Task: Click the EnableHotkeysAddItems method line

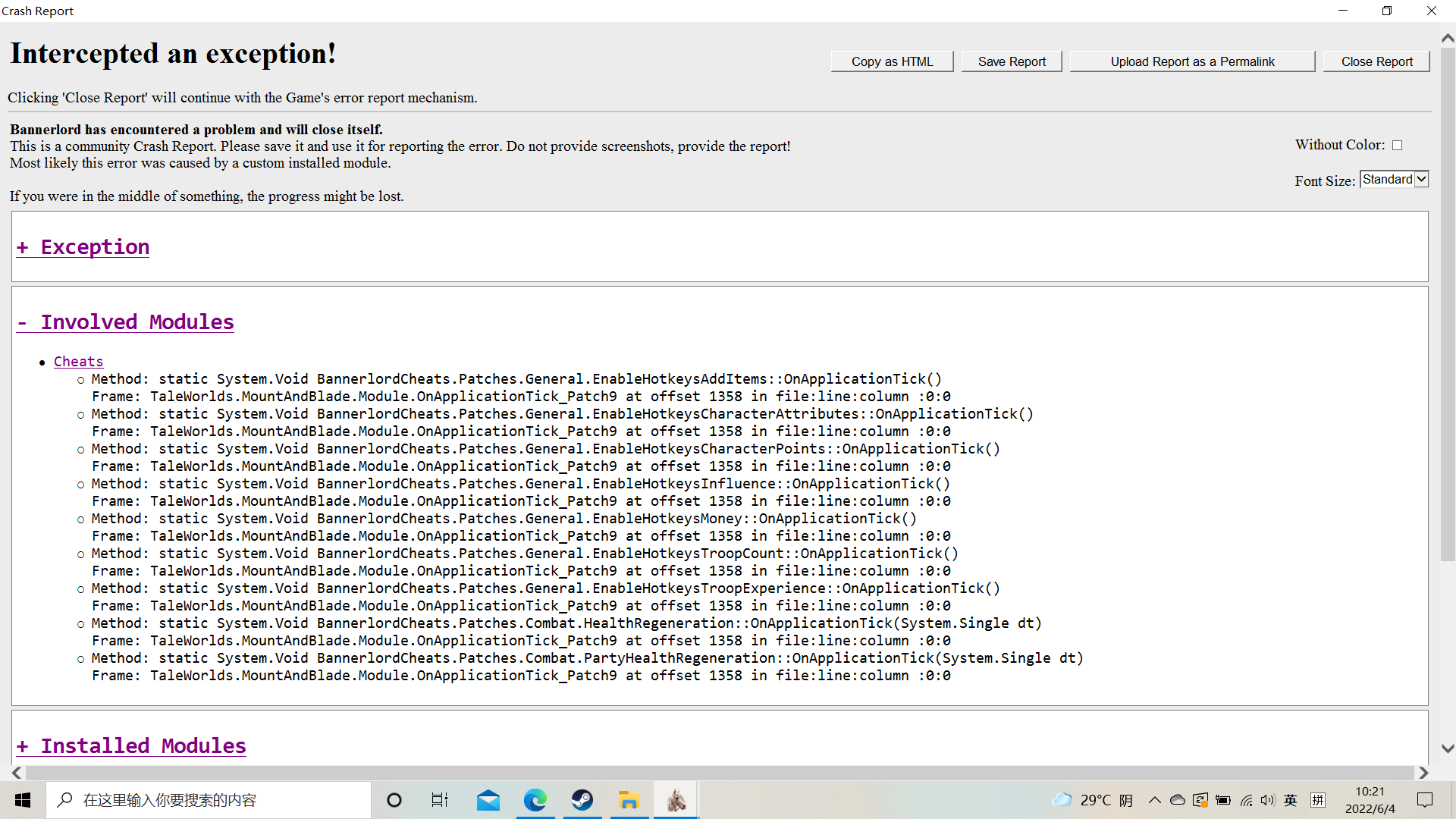Action: tap(516, 379)
